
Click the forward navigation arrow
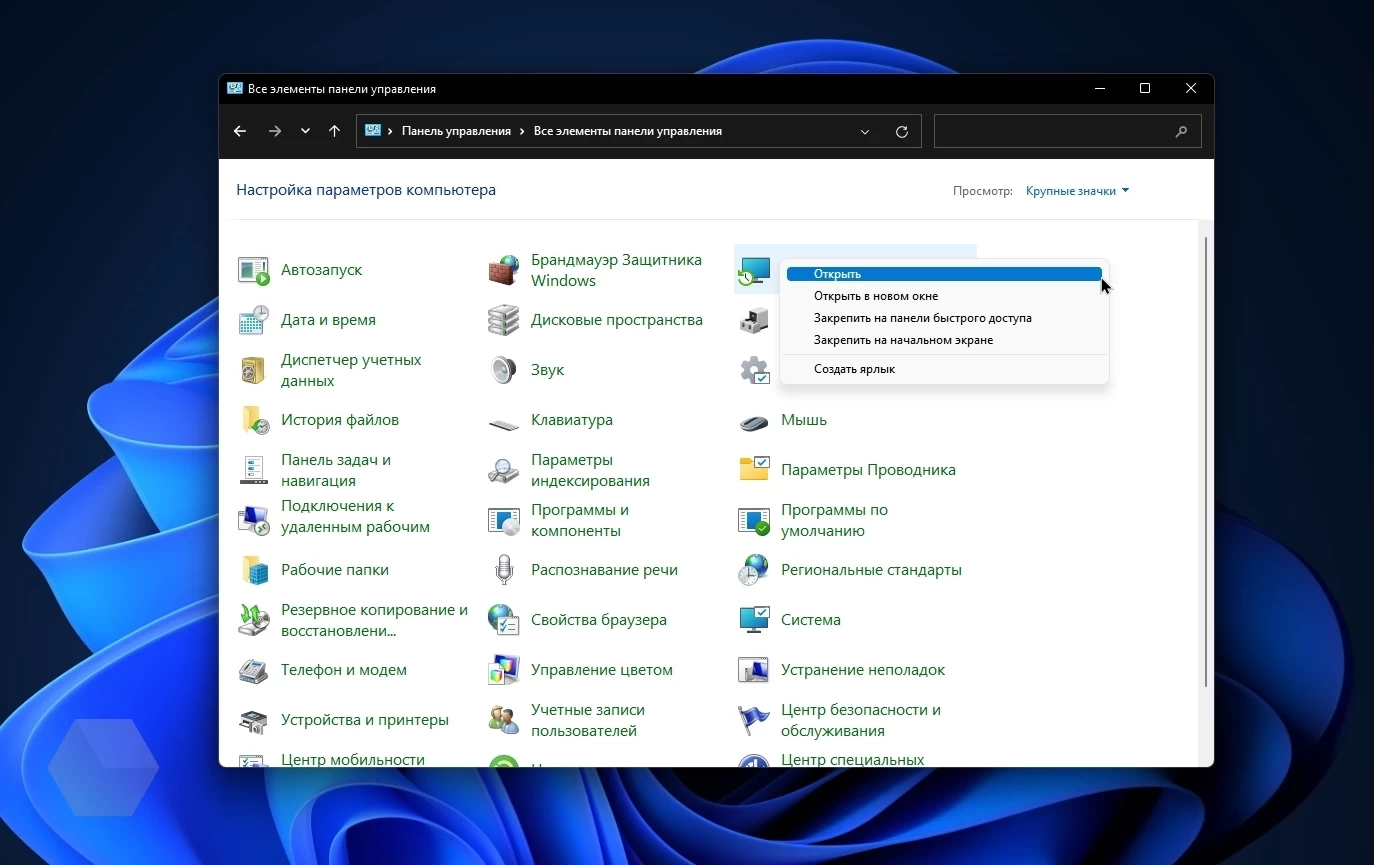coord(274,131)
